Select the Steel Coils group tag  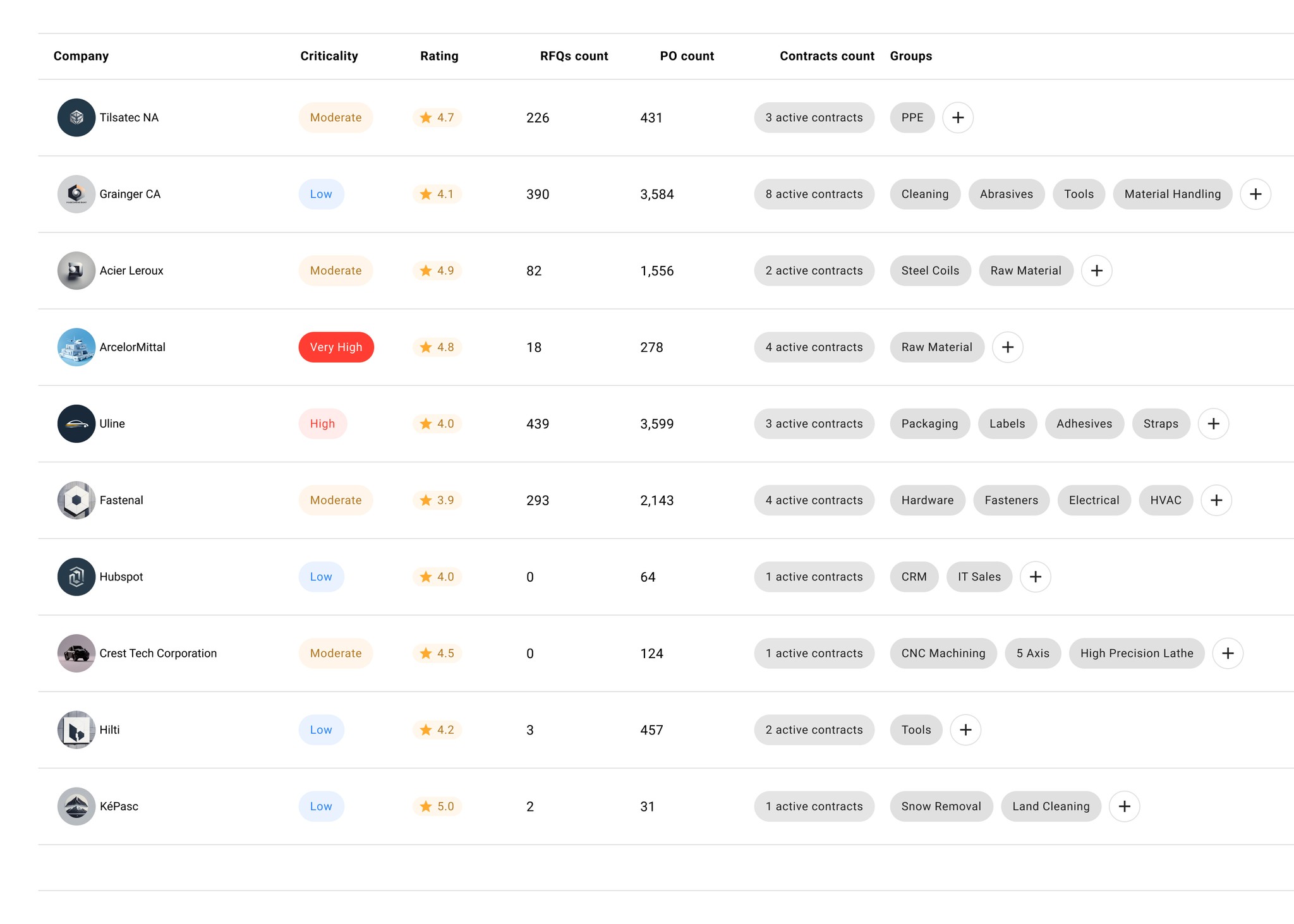pyautogui.click(x=930, y=270)
